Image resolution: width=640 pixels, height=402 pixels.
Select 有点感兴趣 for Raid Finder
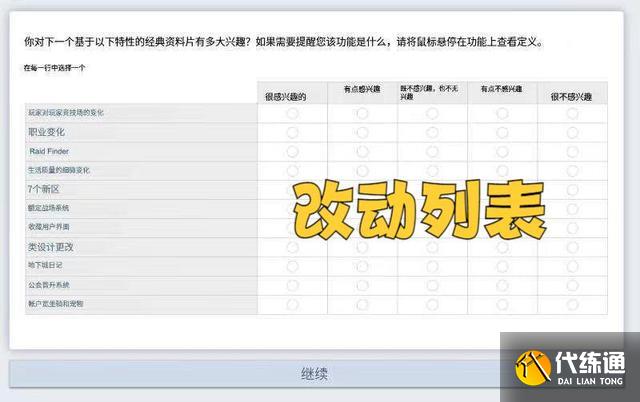pos(362,151)
